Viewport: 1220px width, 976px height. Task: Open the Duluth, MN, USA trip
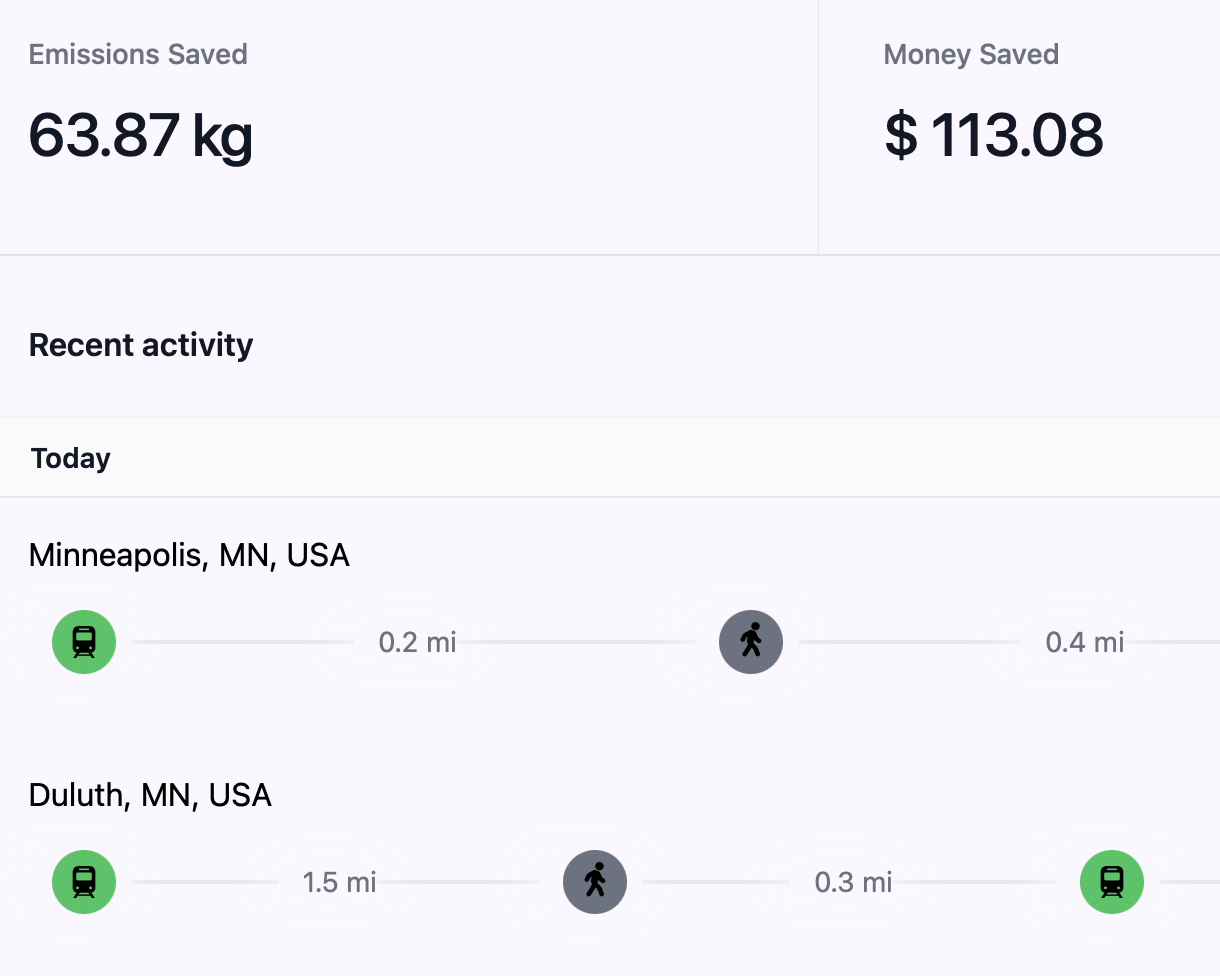coord(150,795)
